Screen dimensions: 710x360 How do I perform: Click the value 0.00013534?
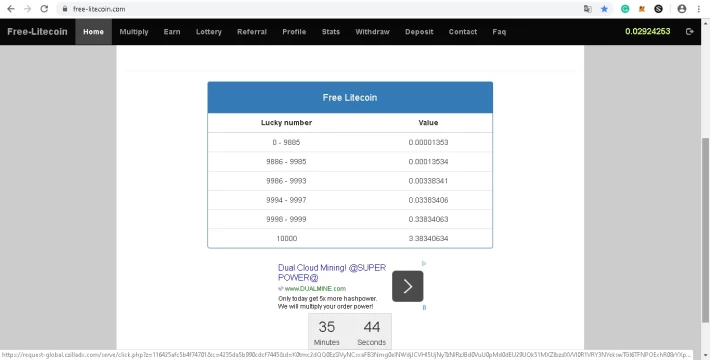[428, 162]
